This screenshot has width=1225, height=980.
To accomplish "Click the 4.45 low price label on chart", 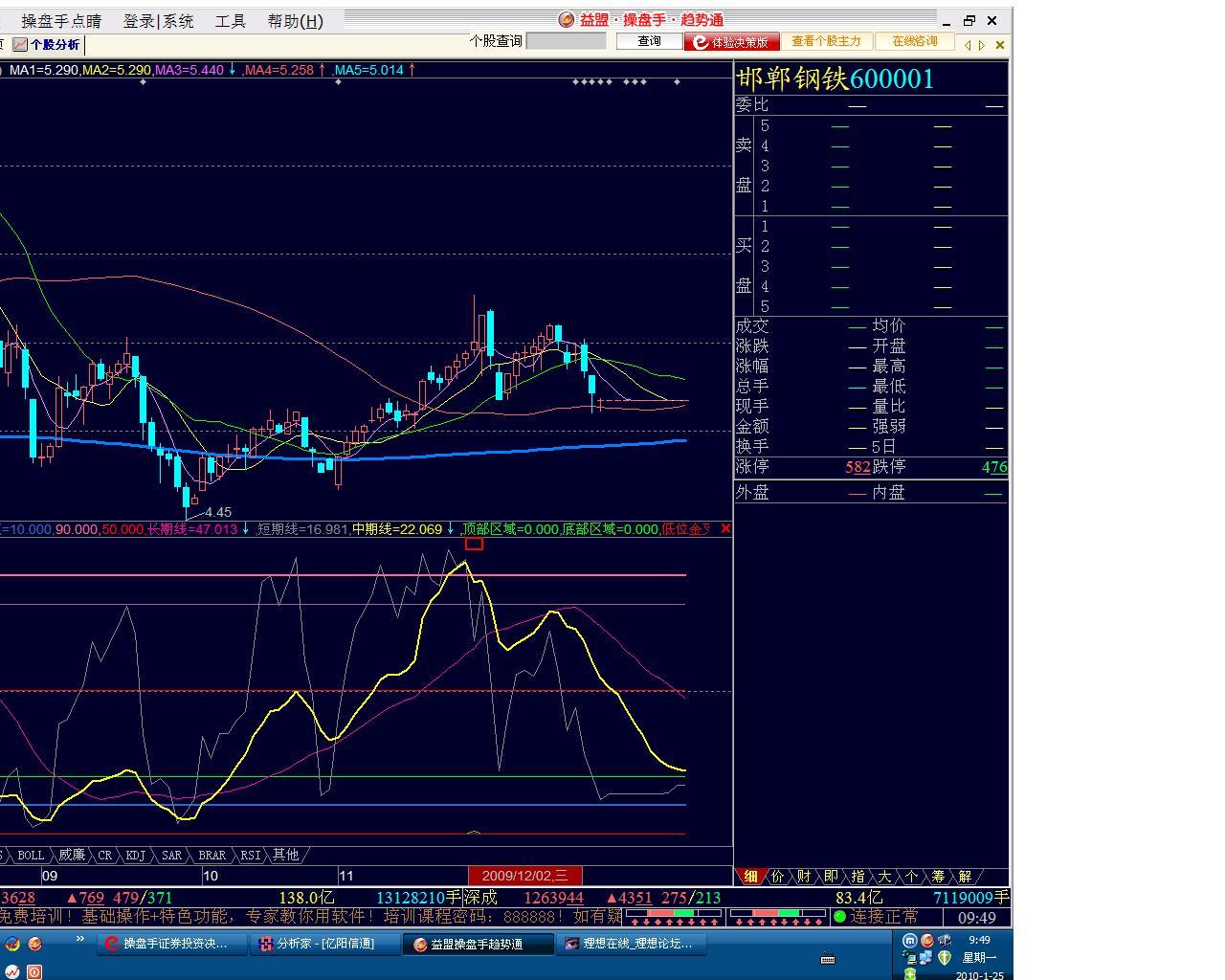I will pyautogui.click(x=217, y=512).
